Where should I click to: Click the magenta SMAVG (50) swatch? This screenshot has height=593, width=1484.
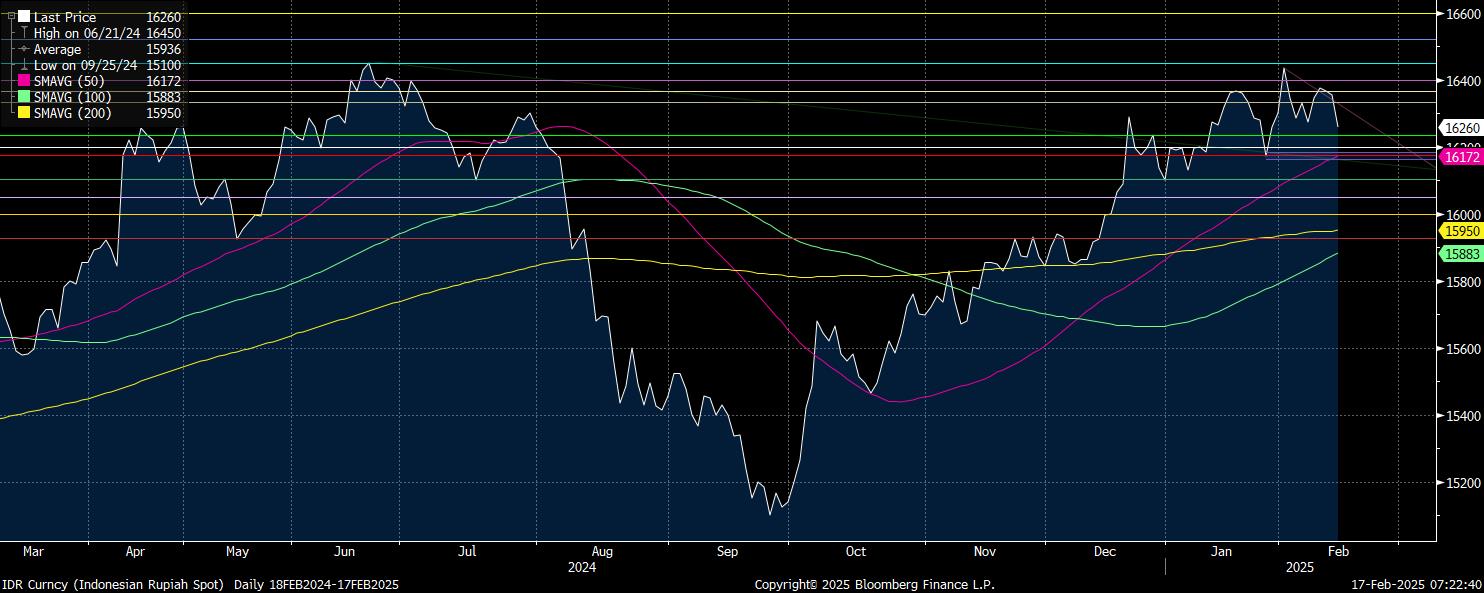24,81
